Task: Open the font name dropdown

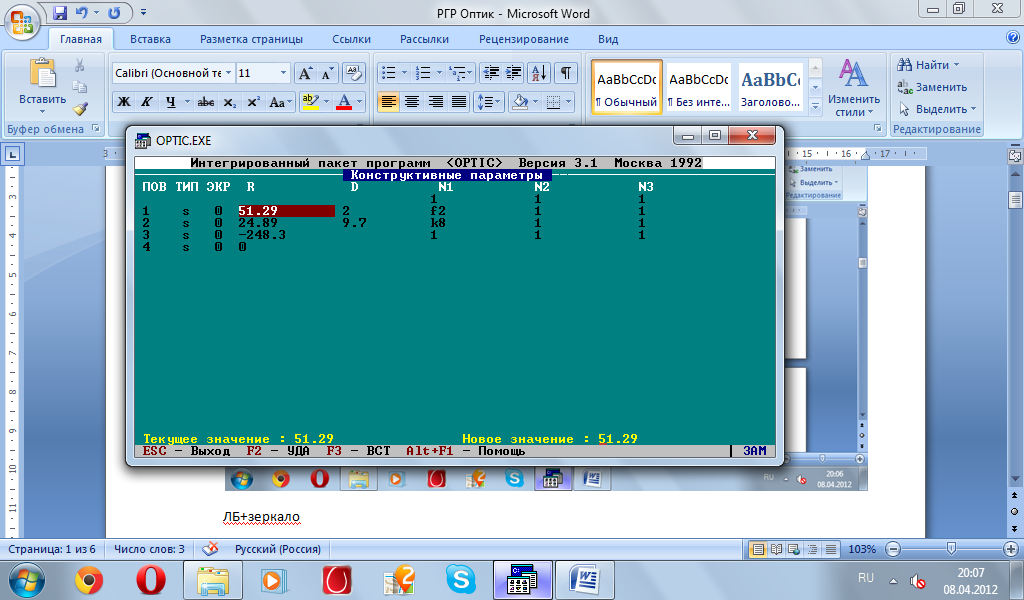Action: click(229, 73)
